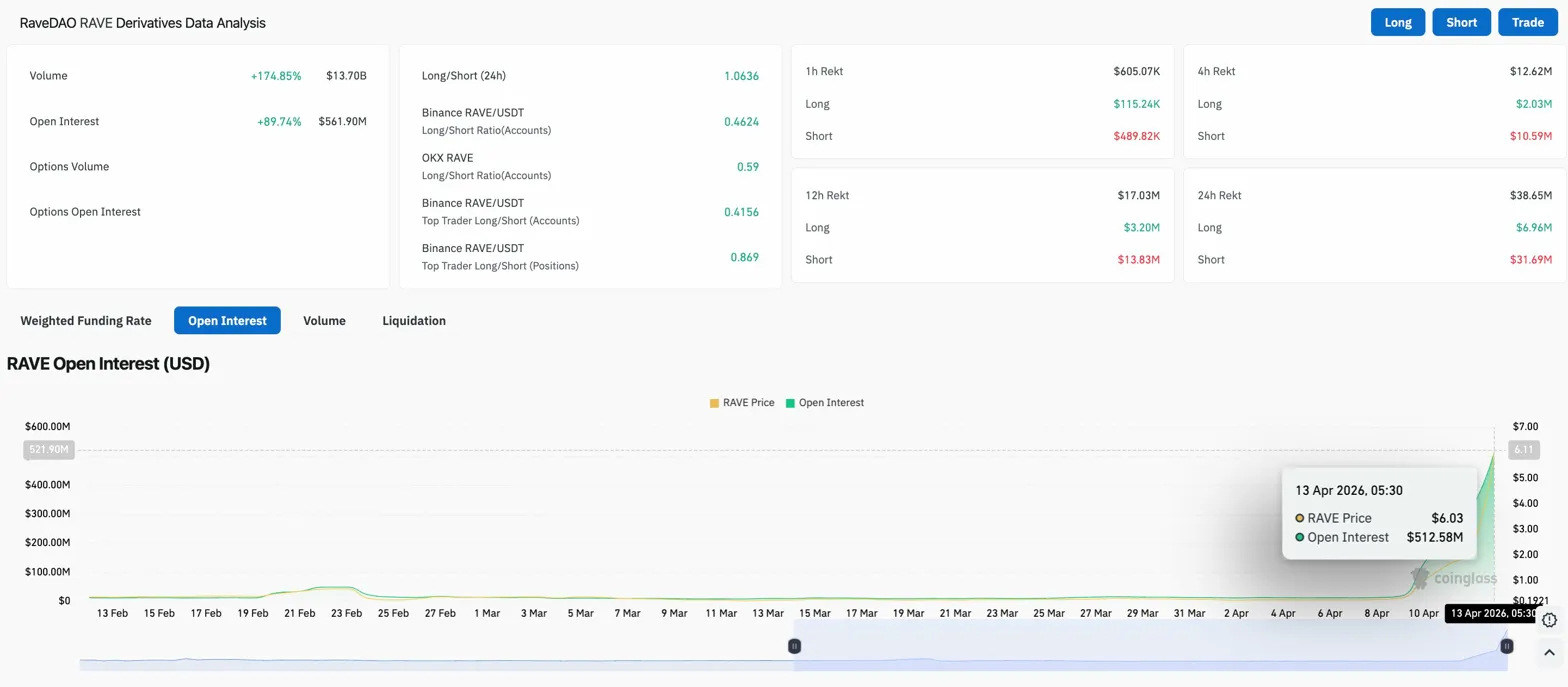Click the Long/Short (24h) ratio row
The image size is (1568, 687).
pyautogui.click(x=590, y=76)
